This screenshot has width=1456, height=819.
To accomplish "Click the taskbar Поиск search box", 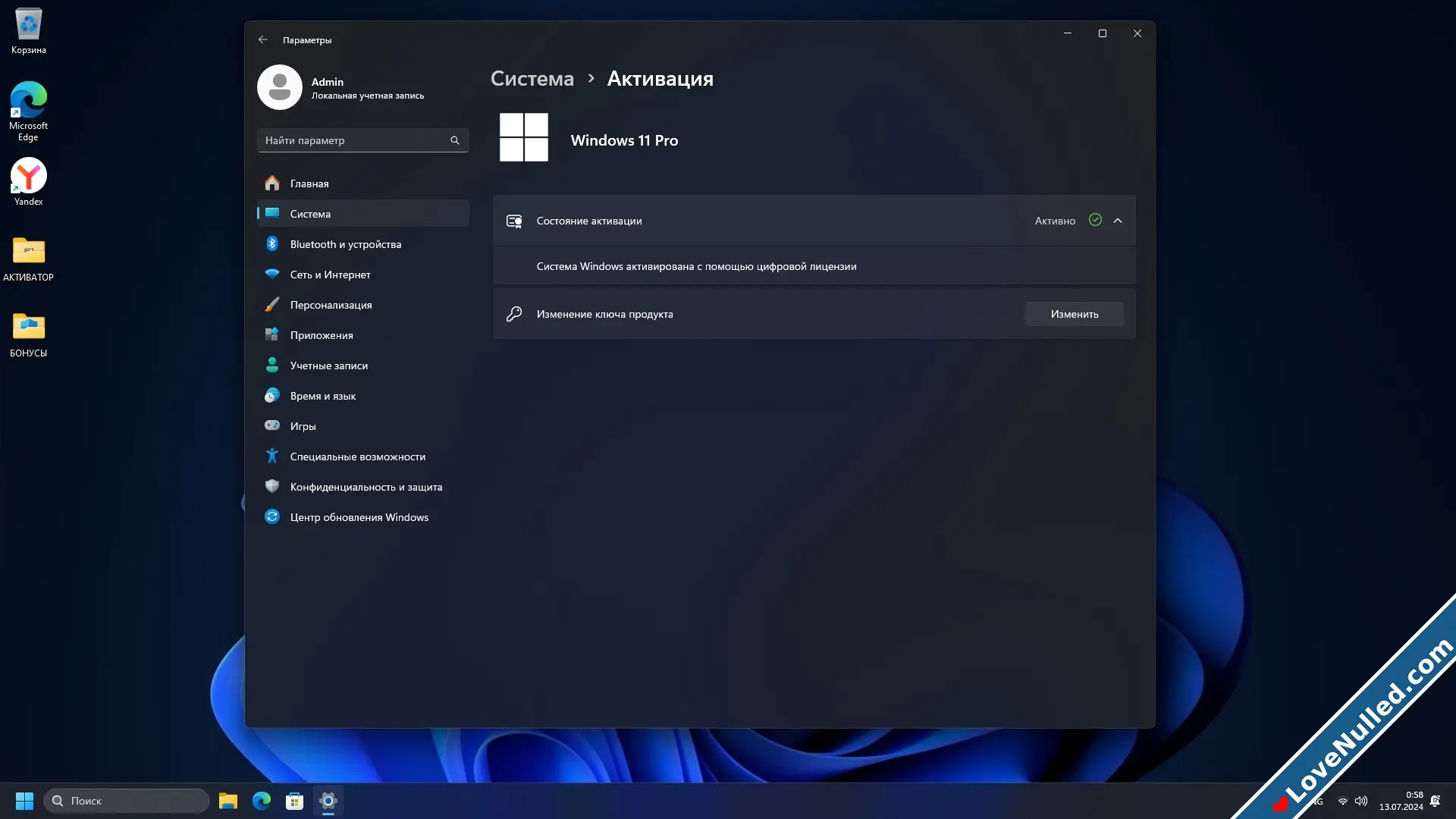I will point(126,801).
